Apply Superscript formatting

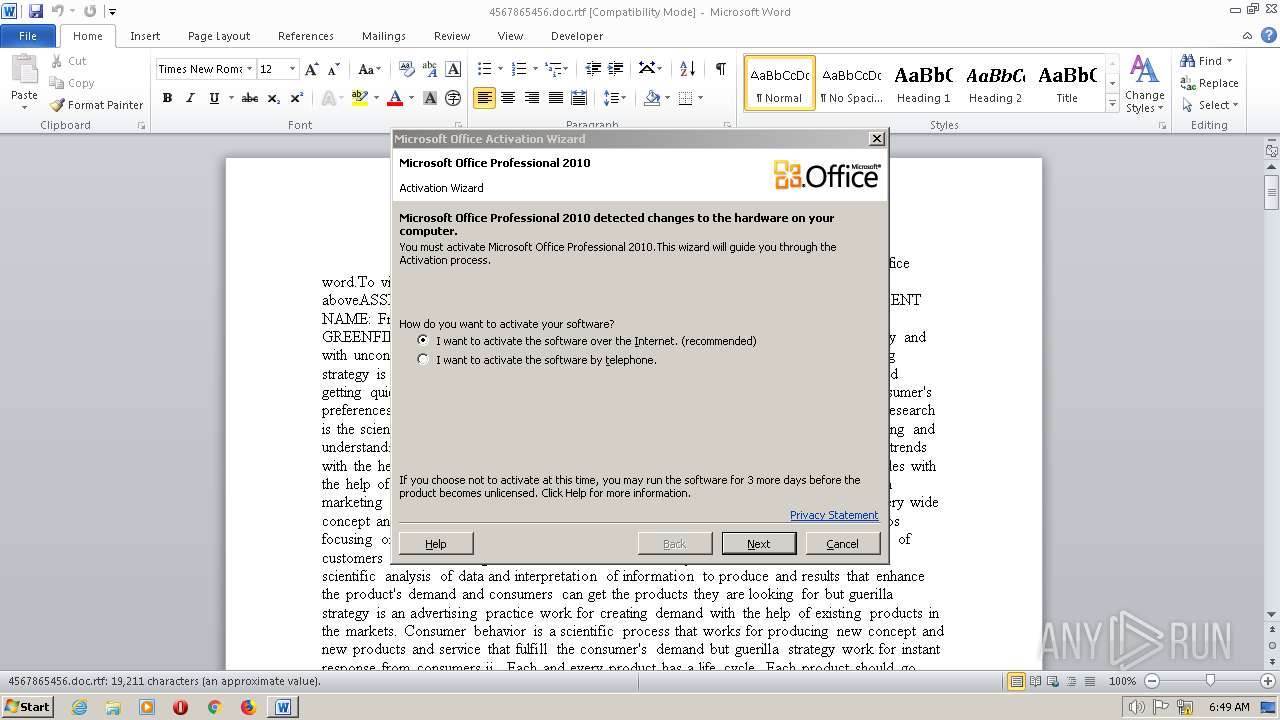(x=297, y=98)
